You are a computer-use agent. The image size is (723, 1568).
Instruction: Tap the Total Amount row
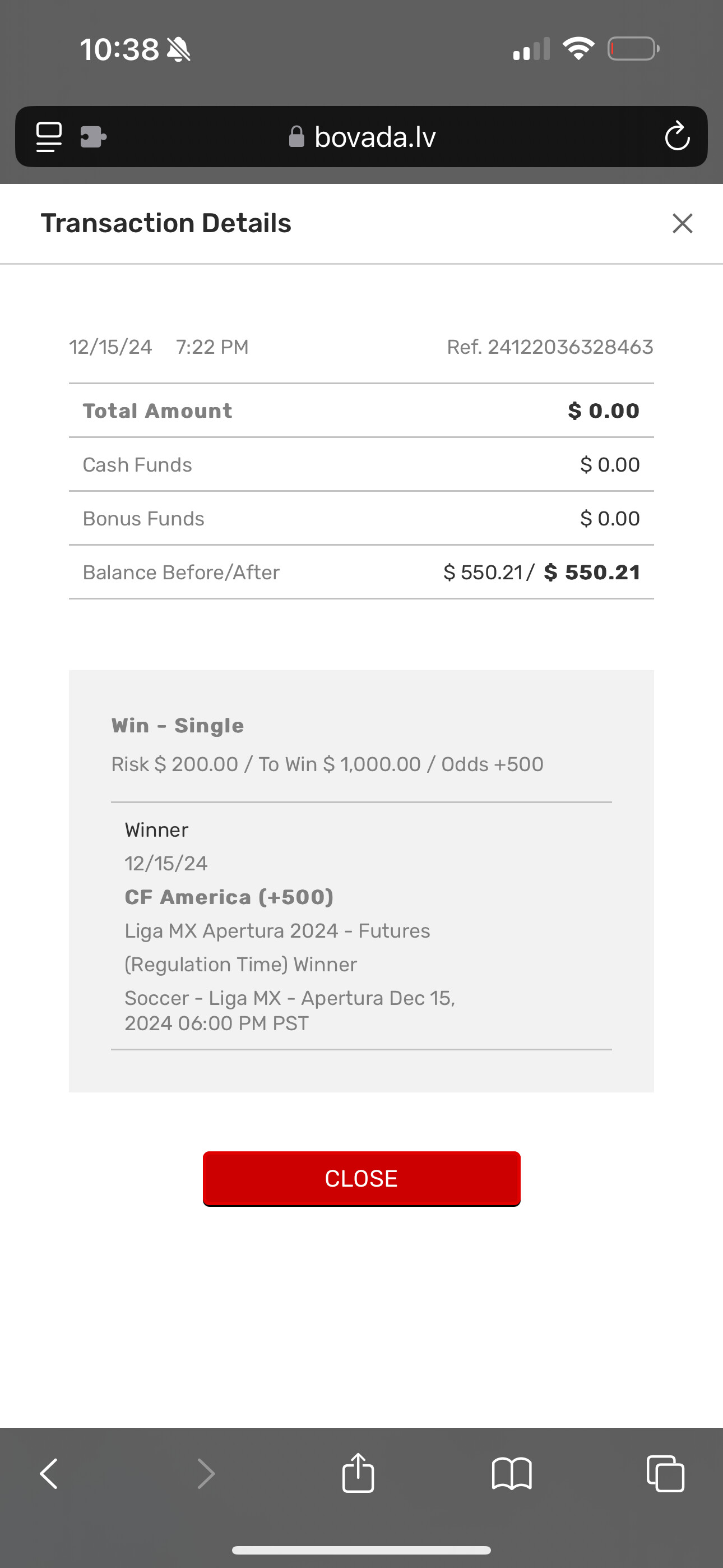(x=361, y=411)
